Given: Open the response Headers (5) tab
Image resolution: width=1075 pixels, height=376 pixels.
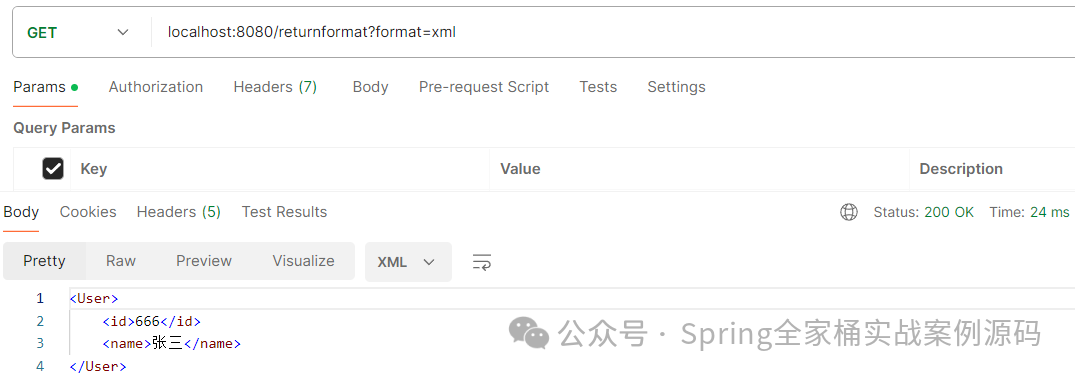Looking at the screenshot, I should (x=178, y=212).
